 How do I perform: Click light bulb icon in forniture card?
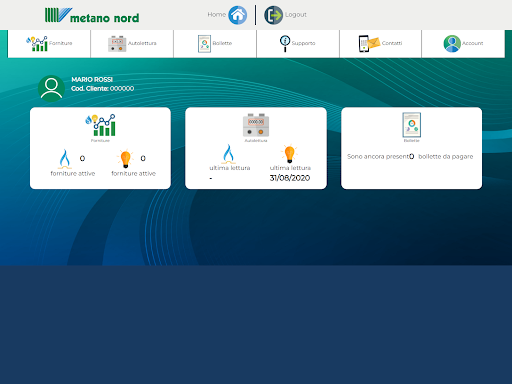tap(125, 158)
